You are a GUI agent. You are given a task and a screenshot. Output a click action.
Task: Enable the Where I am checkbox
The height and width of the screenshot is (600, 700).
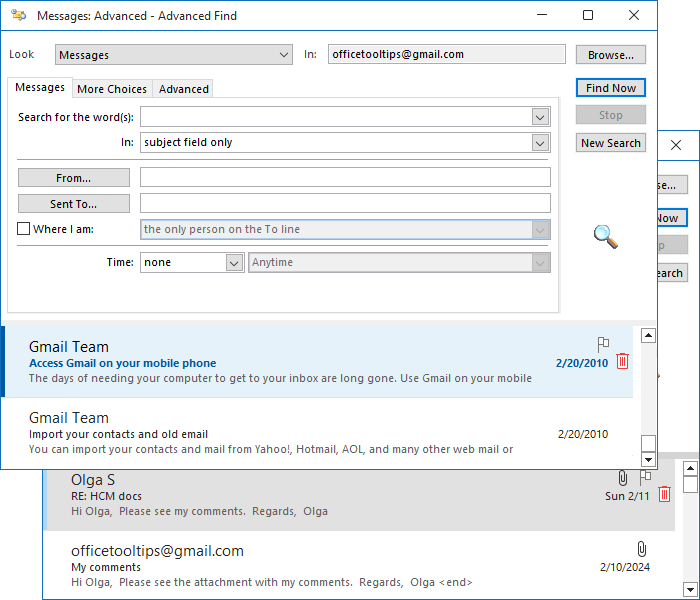coord(23,229)
